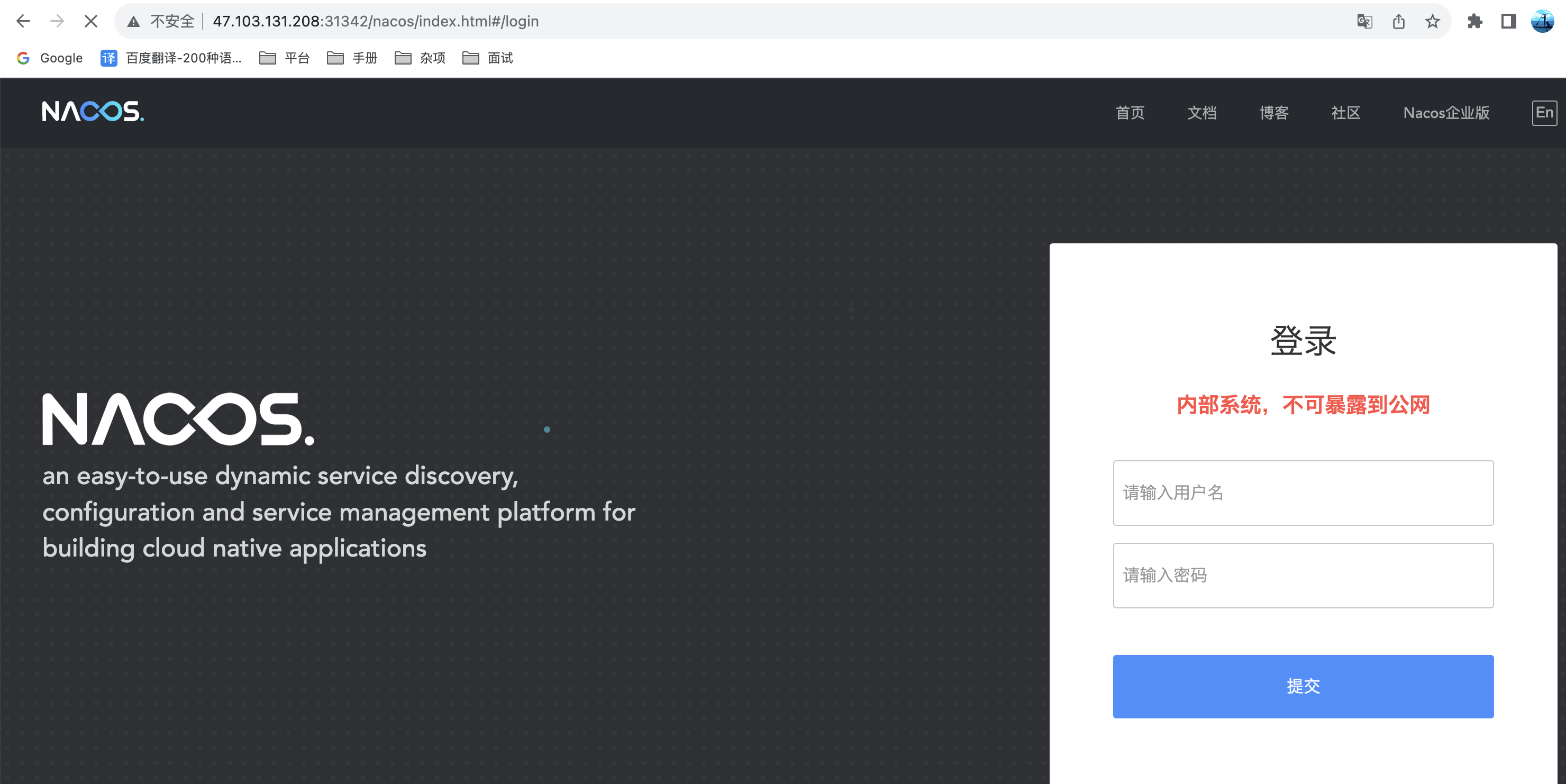
Task: Open the 平台 bookmark folder
Action: [285, 58]
